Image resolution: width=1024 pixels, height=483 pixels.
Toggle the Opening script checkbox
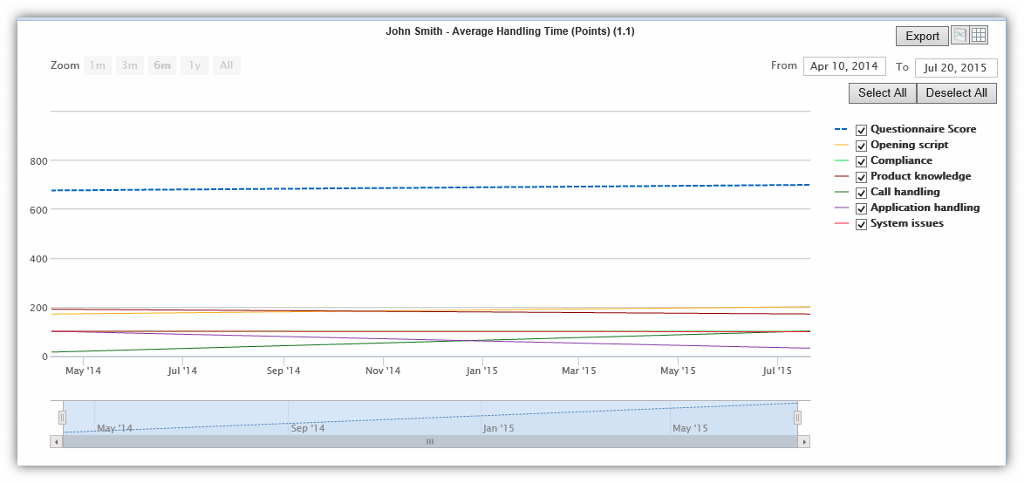(x=861, y=146)
